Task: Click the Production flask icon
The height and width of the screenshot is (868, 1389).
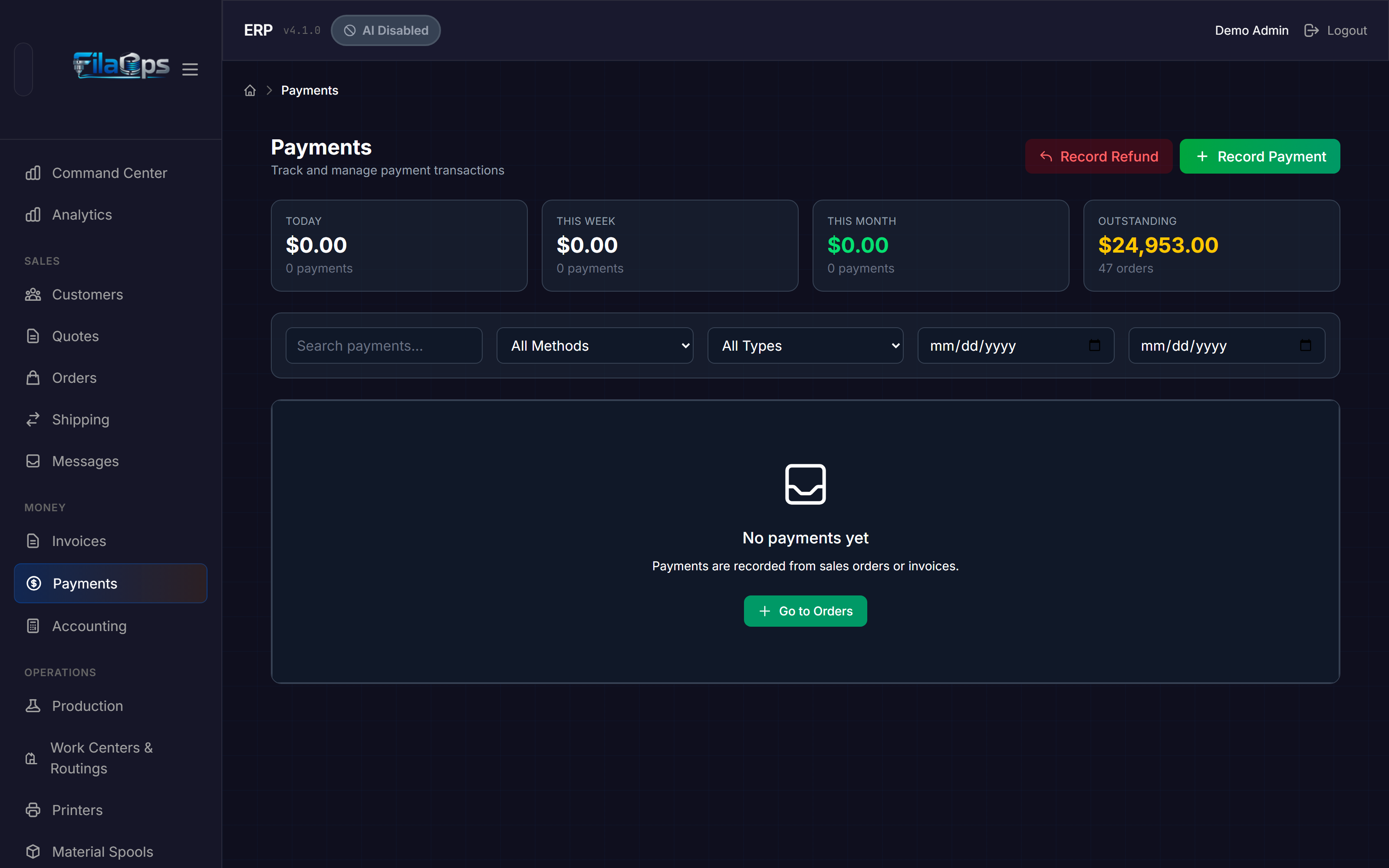Action: [x=33, y=706]
